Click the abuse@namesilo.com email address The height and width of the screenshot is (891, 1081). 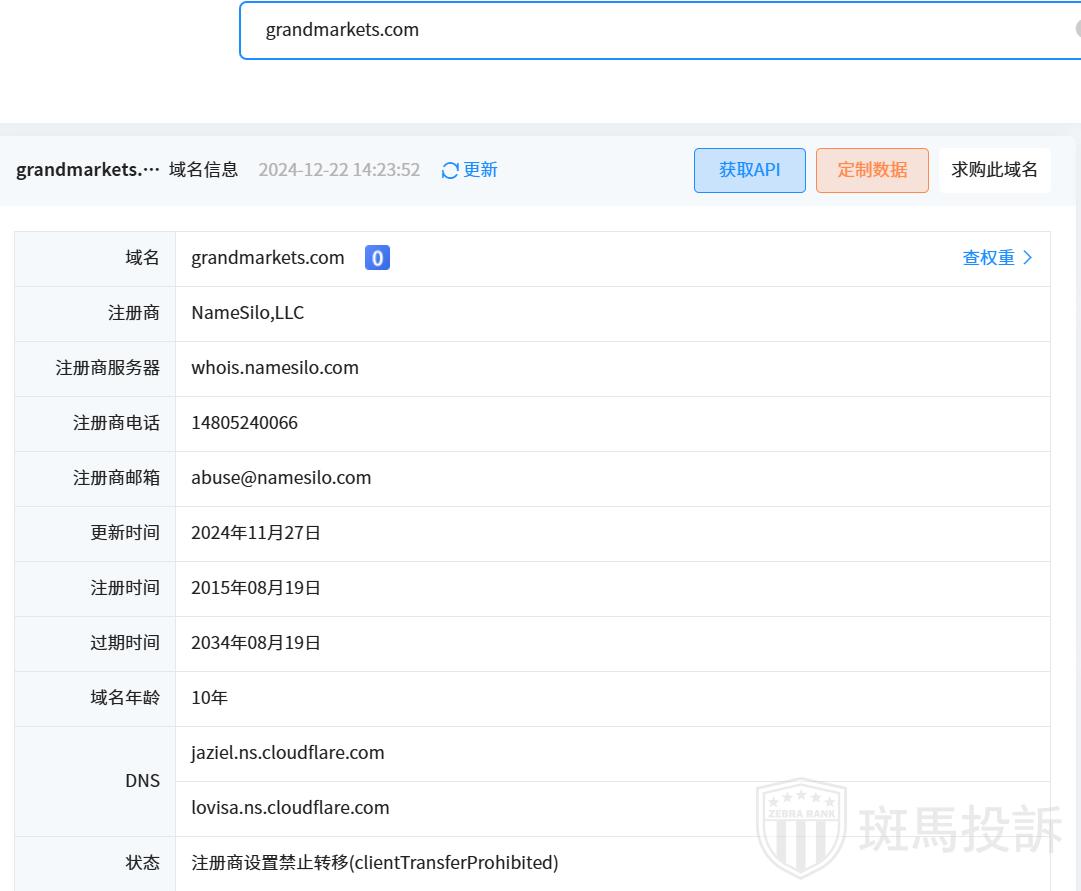pyautogui.click(x=281, y=478)
